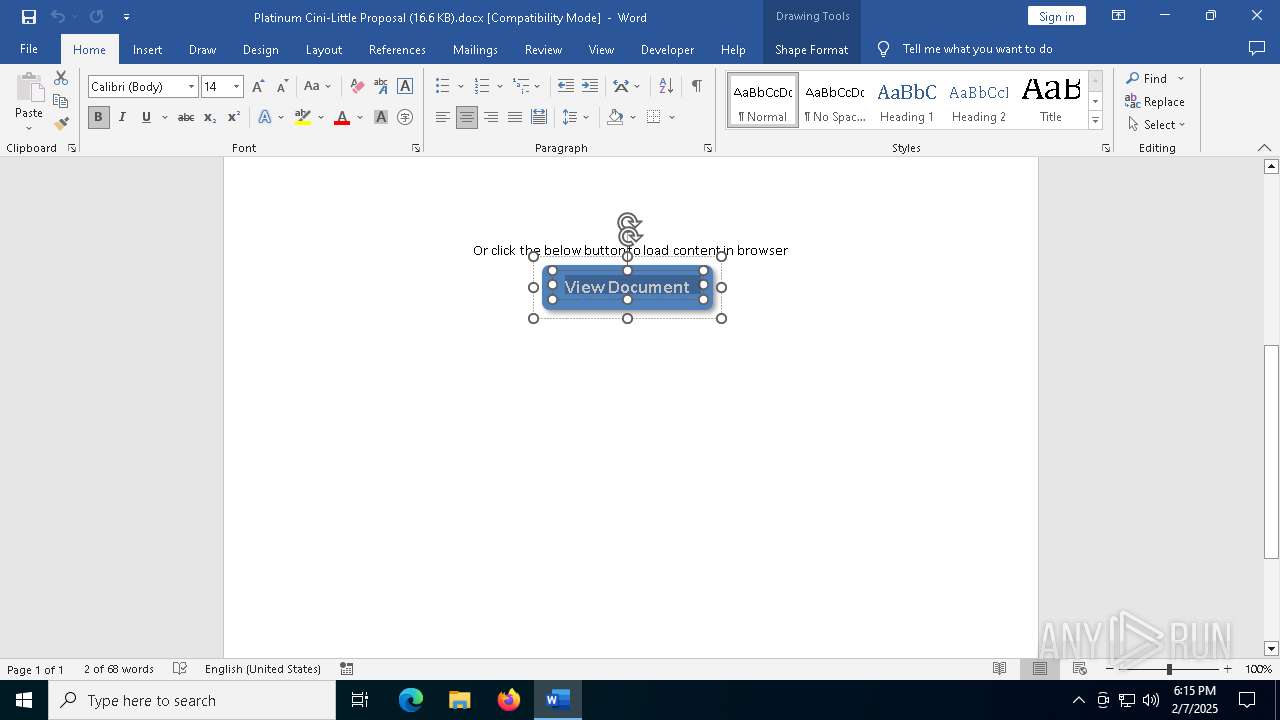
Task: Align text to the left
Action: (x=443, y=117)
